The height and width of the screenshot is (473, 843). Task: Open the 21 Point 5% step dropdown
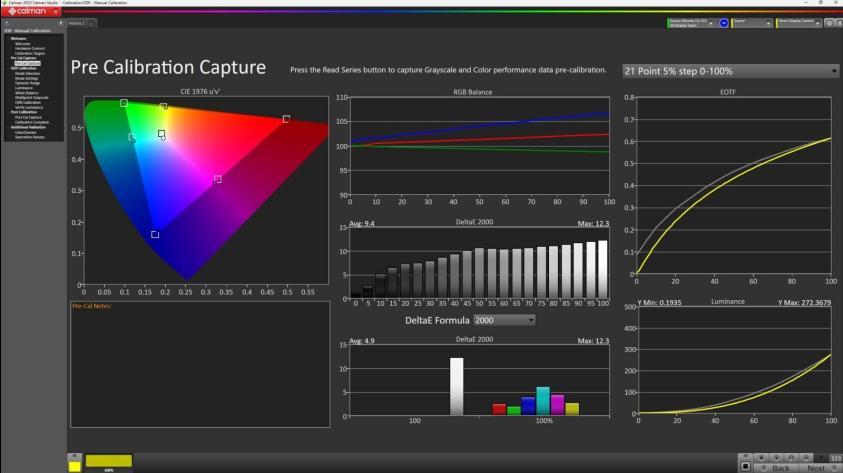pyautogui.click(x=731, y=71)
